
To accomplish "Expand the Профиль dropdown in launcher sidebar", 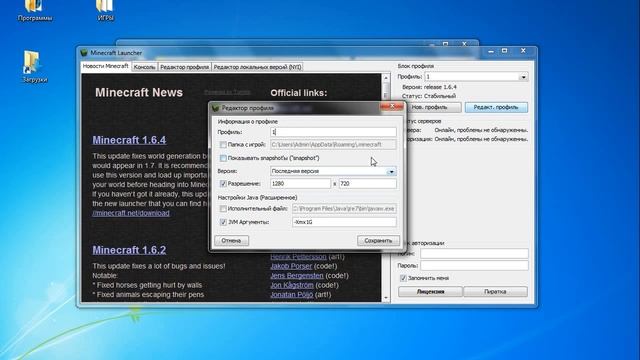I will click(x=523, y=77).
